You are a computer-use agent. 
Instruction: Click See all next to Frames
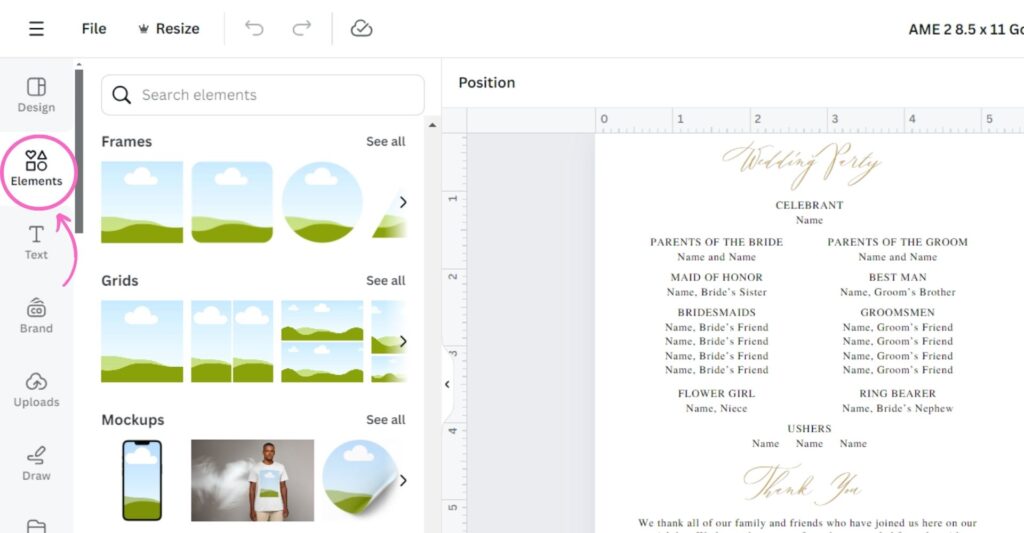coord(385,142)
